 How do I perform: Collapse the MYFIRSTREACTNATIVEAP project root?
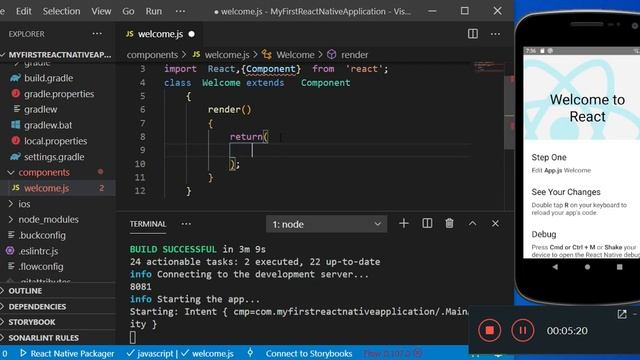pyautogui.click(x=56, y=54)
